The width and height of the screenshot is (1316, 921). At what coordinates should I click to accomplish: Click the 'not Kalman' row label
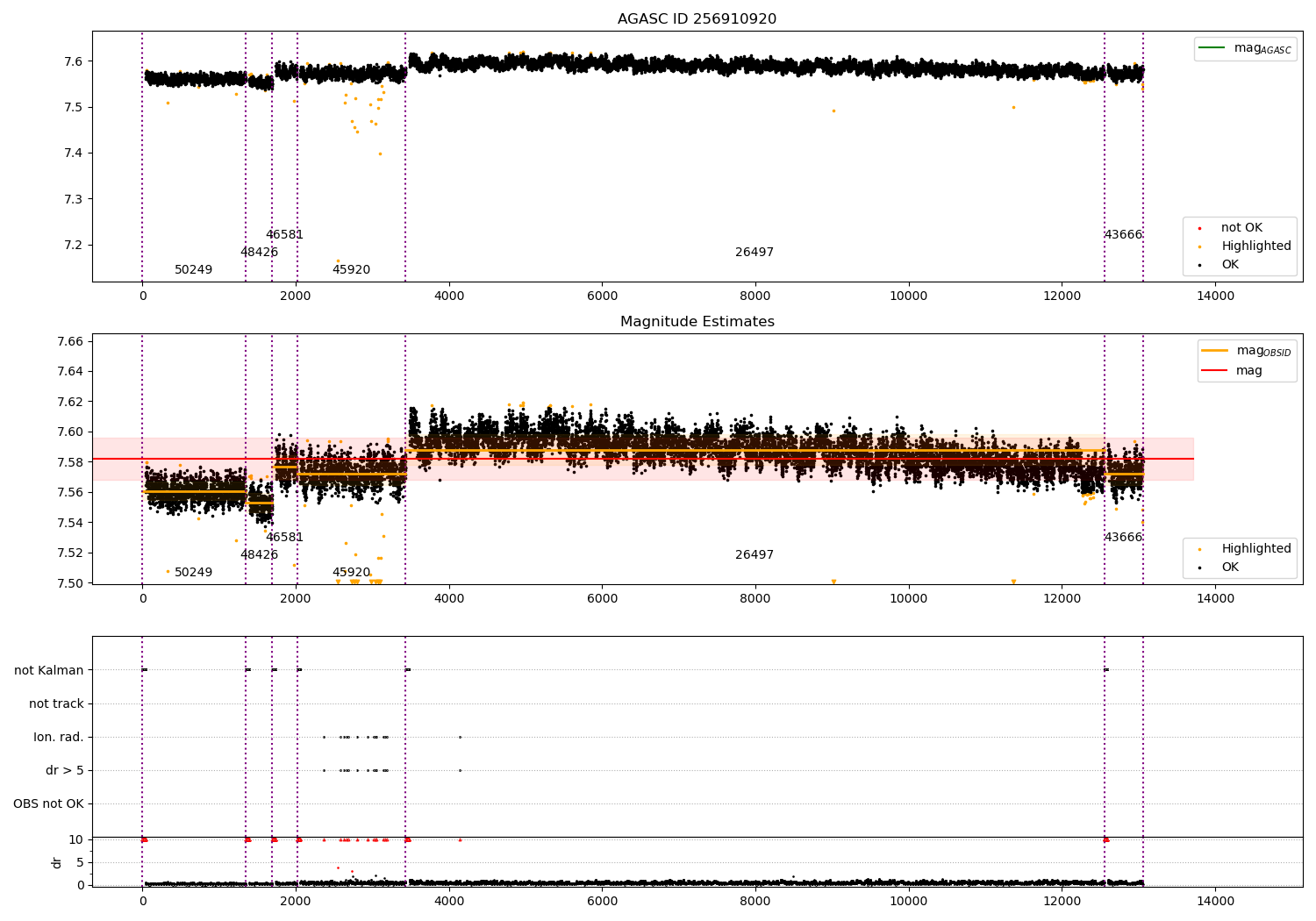[x=49, y=671]
